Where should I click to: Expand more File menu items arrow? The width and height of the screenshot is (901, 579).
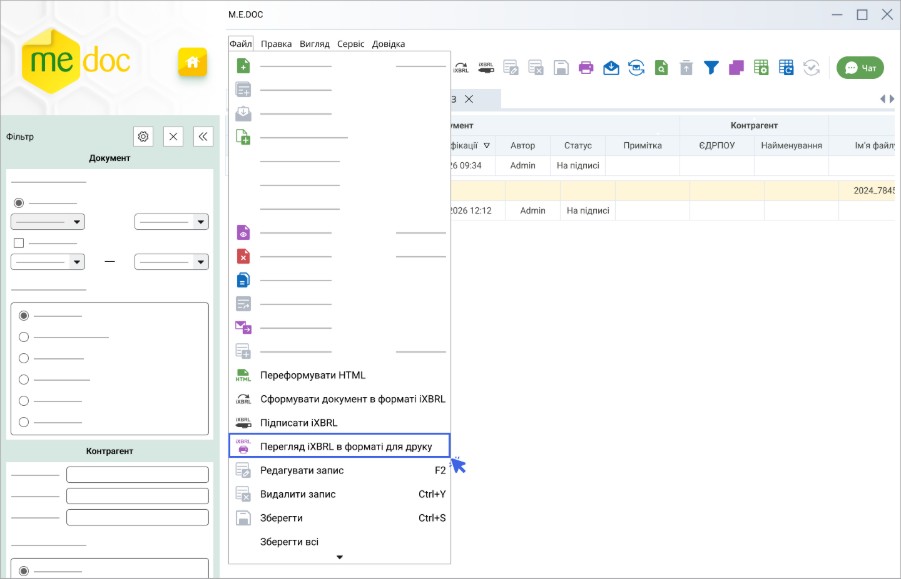tap(340, 557)
